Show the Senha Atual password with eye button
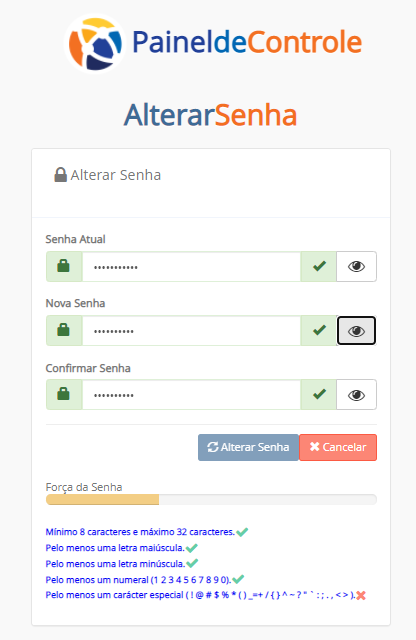This screenshot has height=640, width=416. coord(356,267)
